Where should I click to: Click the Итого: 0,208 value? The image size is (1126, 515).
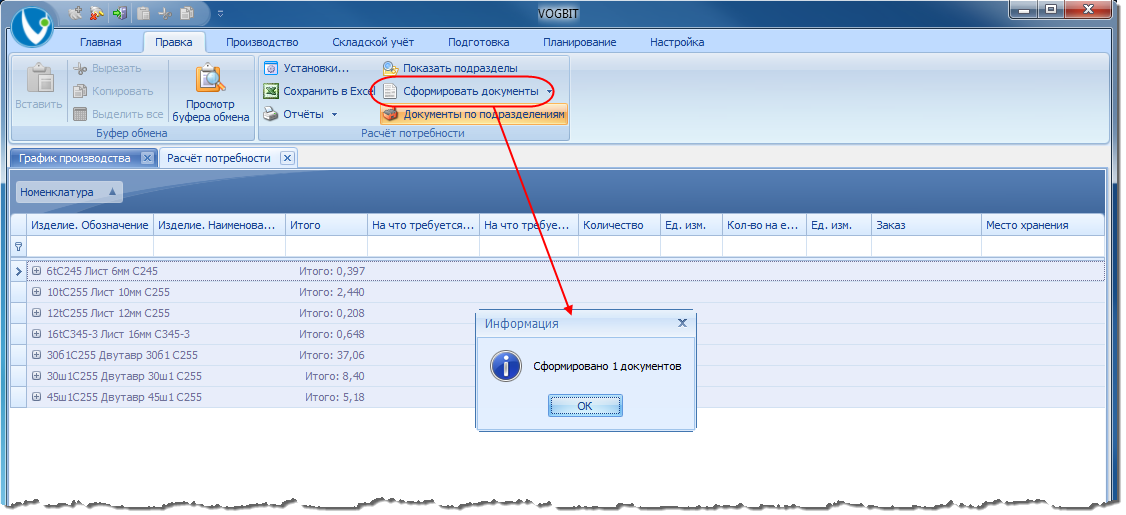tap(332, 313)
